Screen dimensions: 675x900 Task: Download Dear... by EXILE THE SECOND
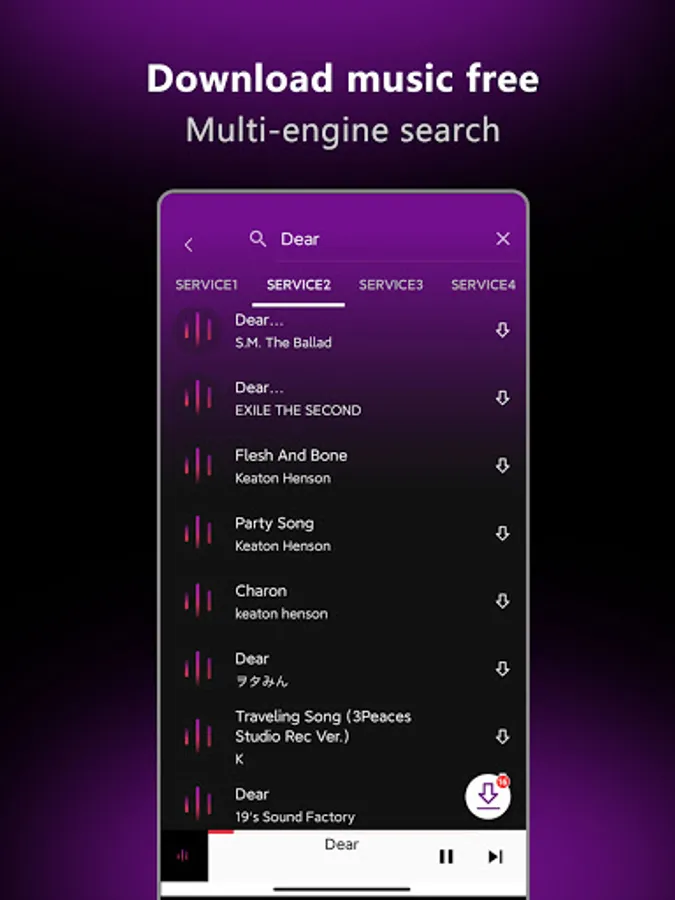502,398
